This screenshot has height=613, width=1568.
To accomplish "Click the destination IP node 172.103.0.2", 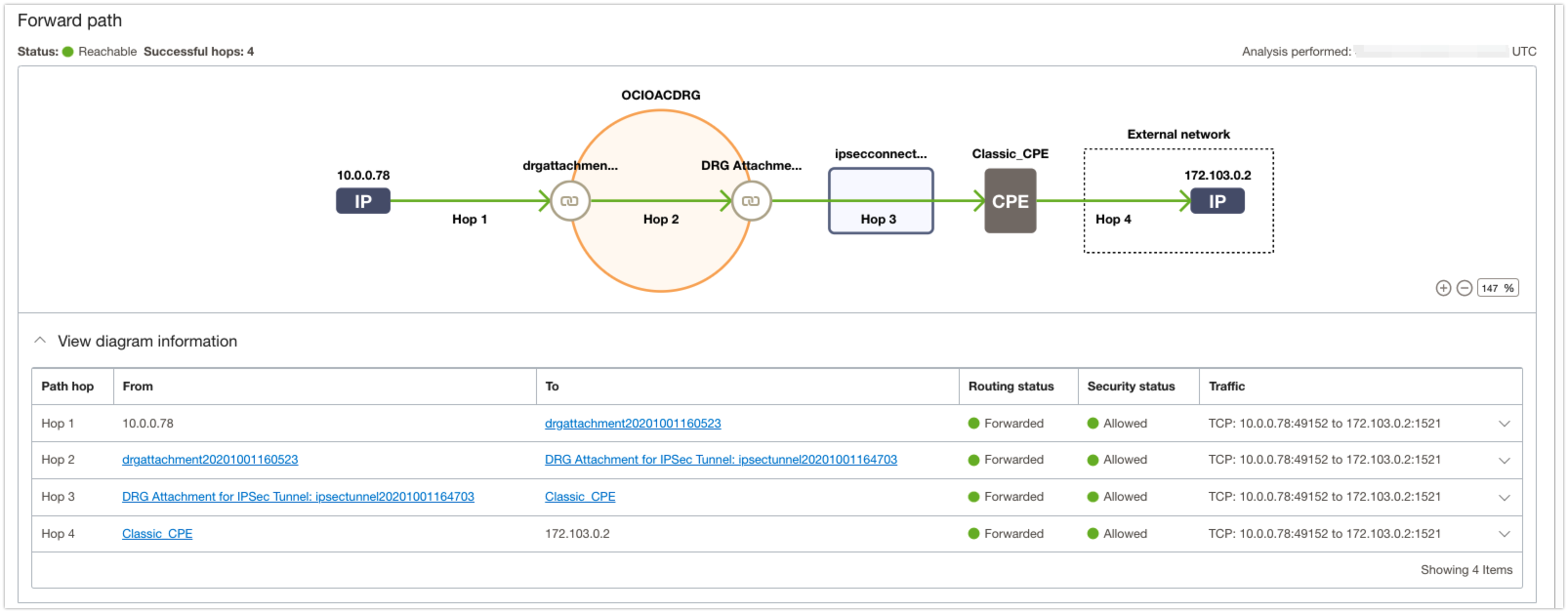I will 1217,201.
